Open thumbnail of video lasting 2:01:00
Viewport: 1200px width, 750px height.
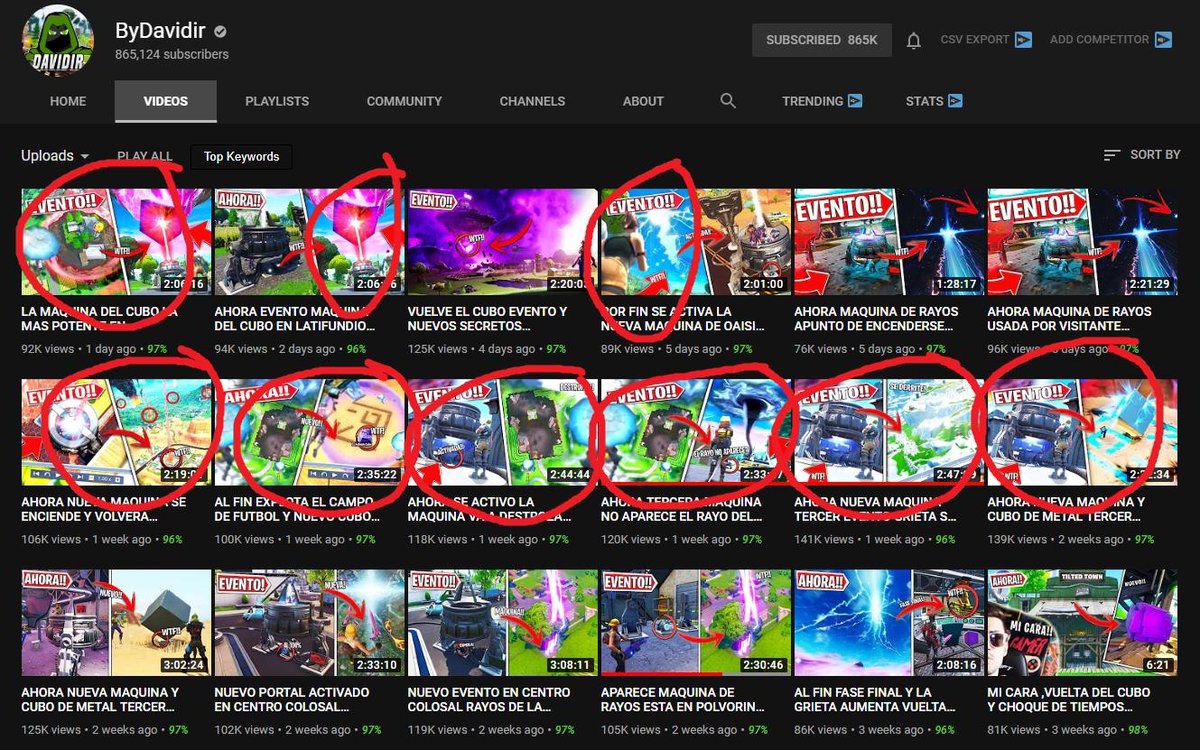click(695, 242)
